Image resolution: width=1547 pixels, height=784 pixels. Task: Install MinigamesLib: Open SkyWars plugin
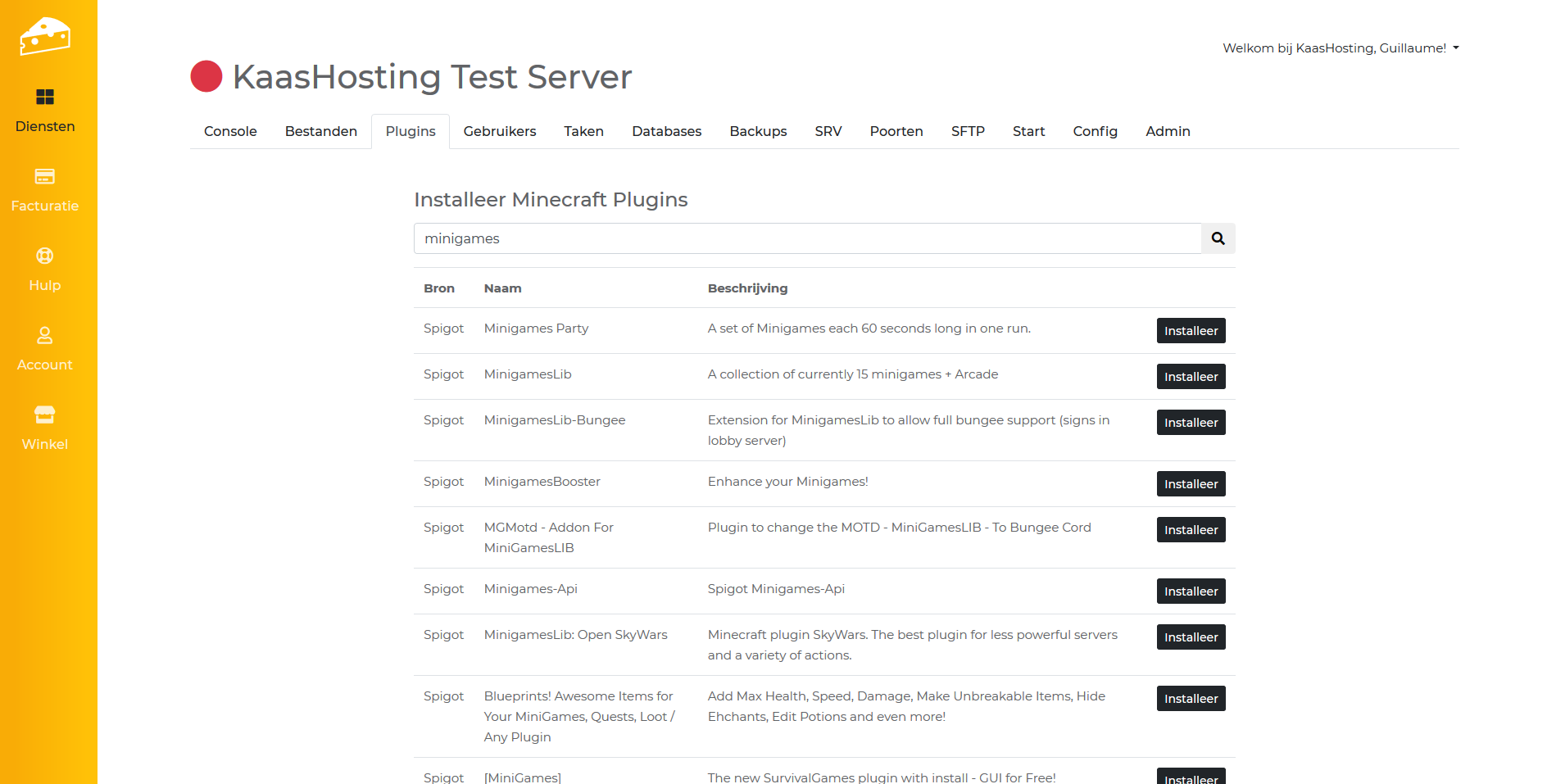[x=1191, y=637]
